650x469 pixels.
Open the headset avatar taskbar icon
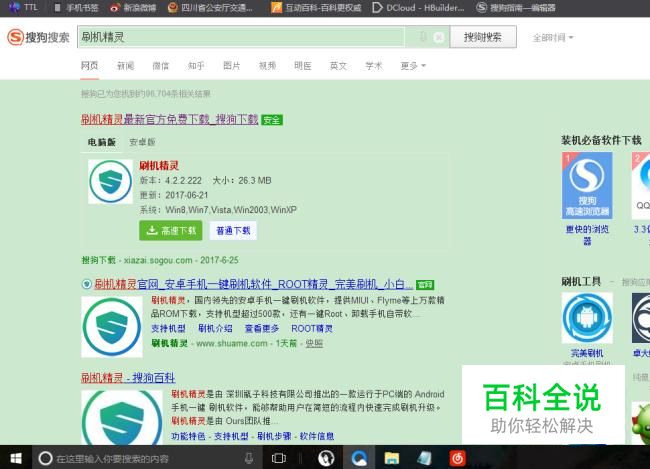tap(326, 458)
